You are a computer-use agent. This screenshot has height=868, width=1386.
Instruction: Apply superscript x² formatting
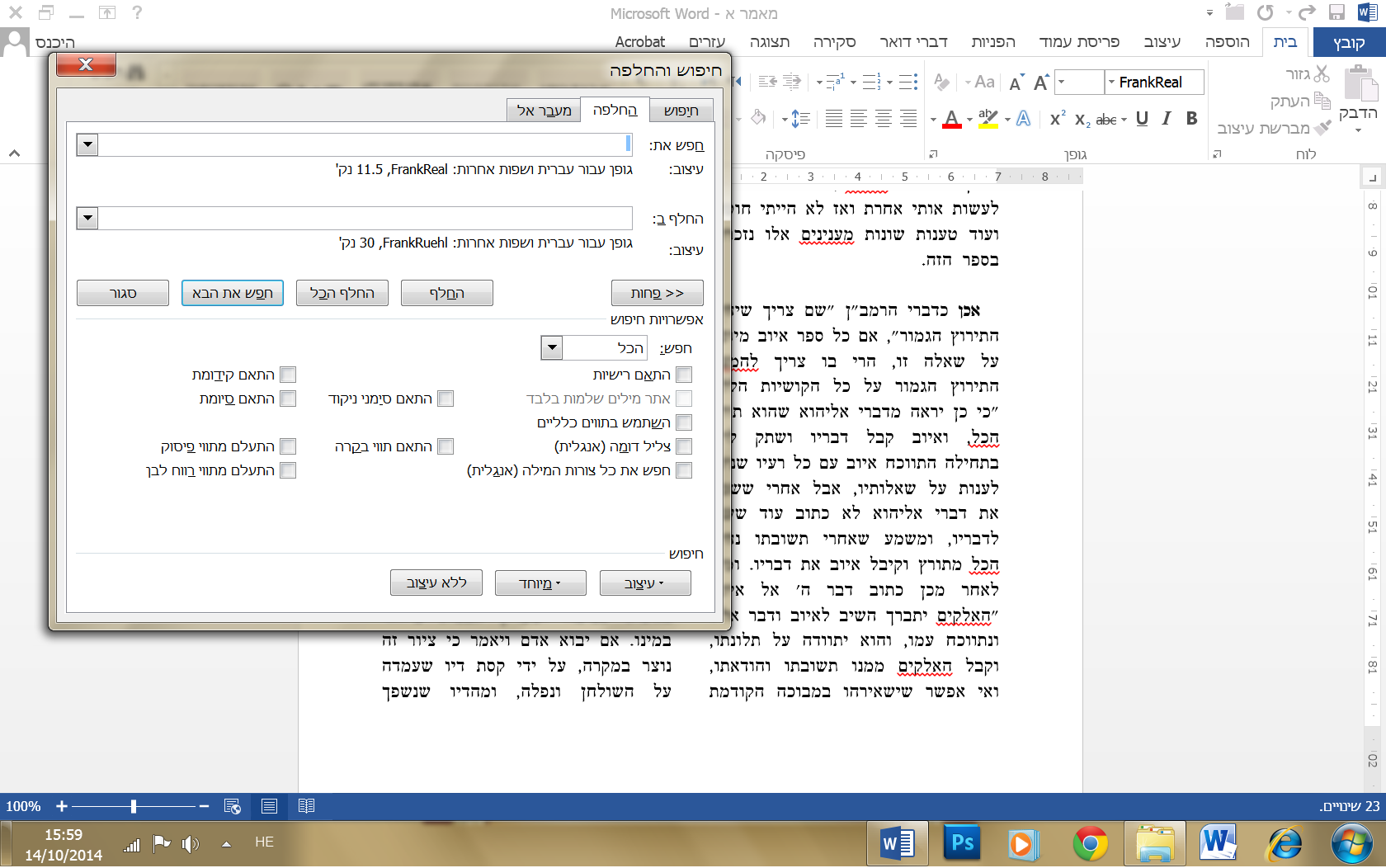coord(1058,119)
